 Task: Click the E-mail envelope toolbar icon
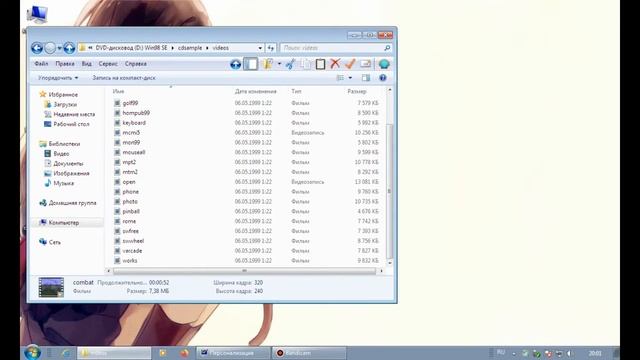(365, 64)
